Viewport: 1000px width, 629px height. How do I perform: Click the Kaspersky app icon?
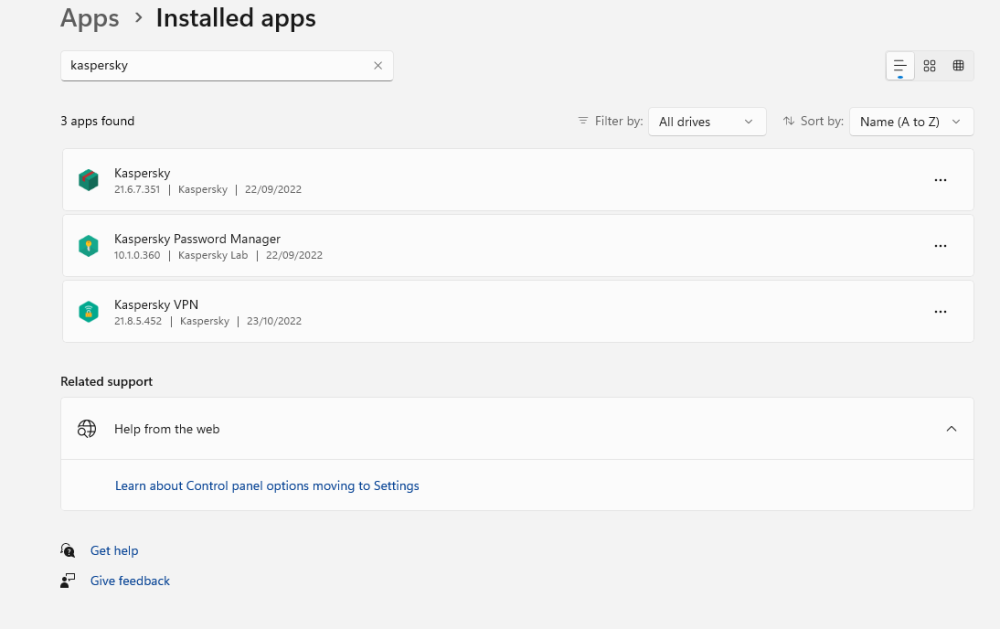click(x=88, y=179)
